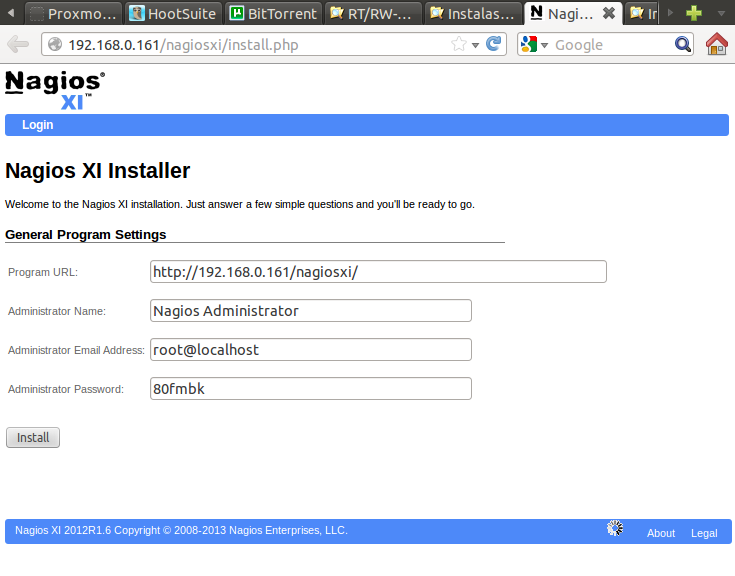Click the site identity globe icon

(55, 44)
